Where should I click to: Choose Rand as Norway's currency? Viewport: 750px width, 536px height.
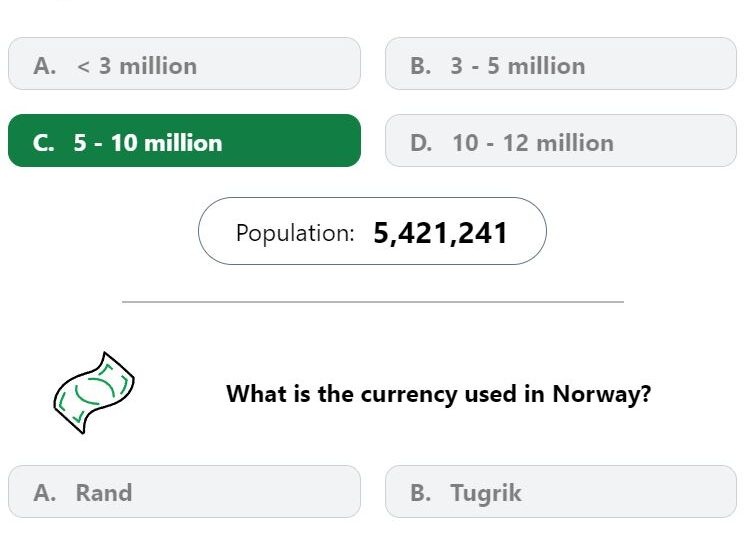click(x=184, y=492)
